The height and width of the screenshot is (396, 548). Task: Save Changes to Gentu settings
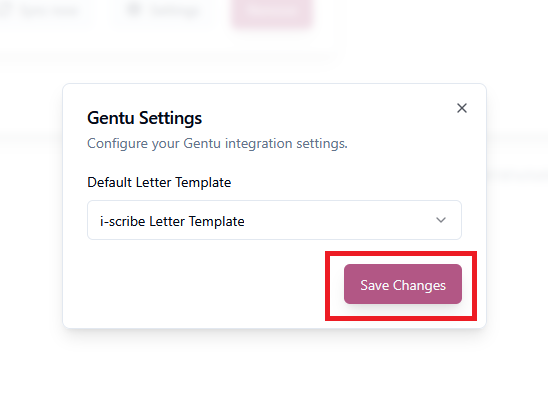(403, 284)
